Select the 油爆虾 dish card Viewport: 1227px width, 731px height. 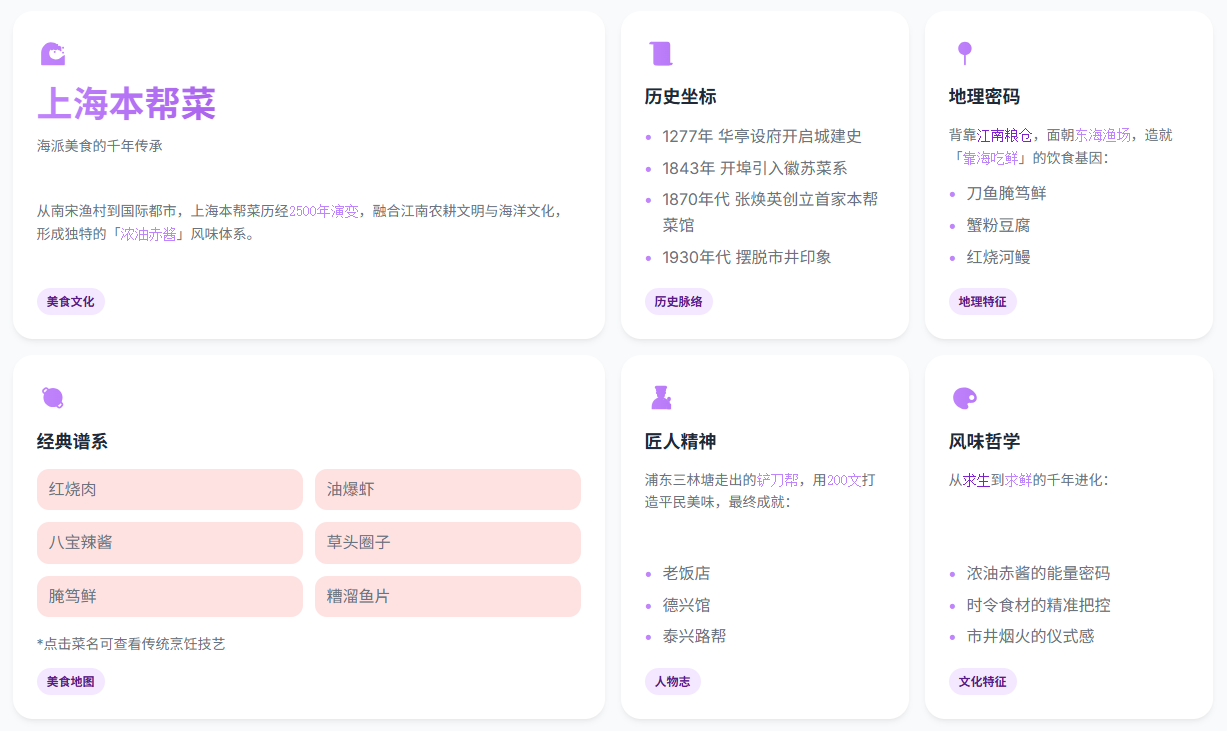pos(447,490)
